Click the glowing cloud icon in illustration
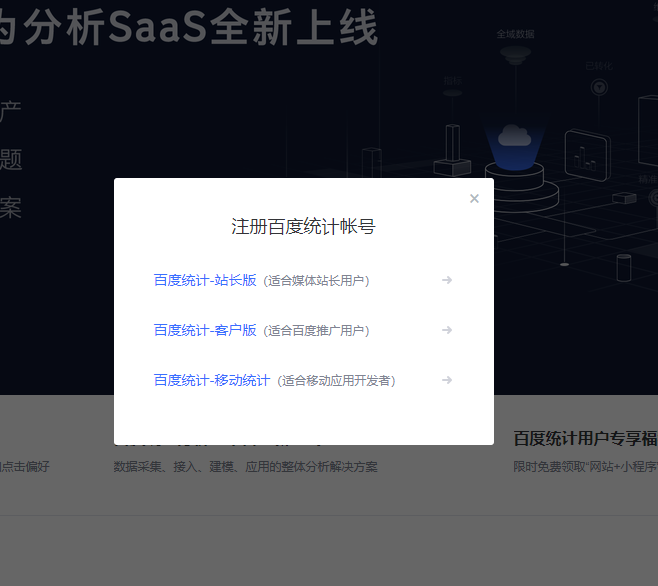Screen dimensions: 658x586 click(x=514, y=136)
